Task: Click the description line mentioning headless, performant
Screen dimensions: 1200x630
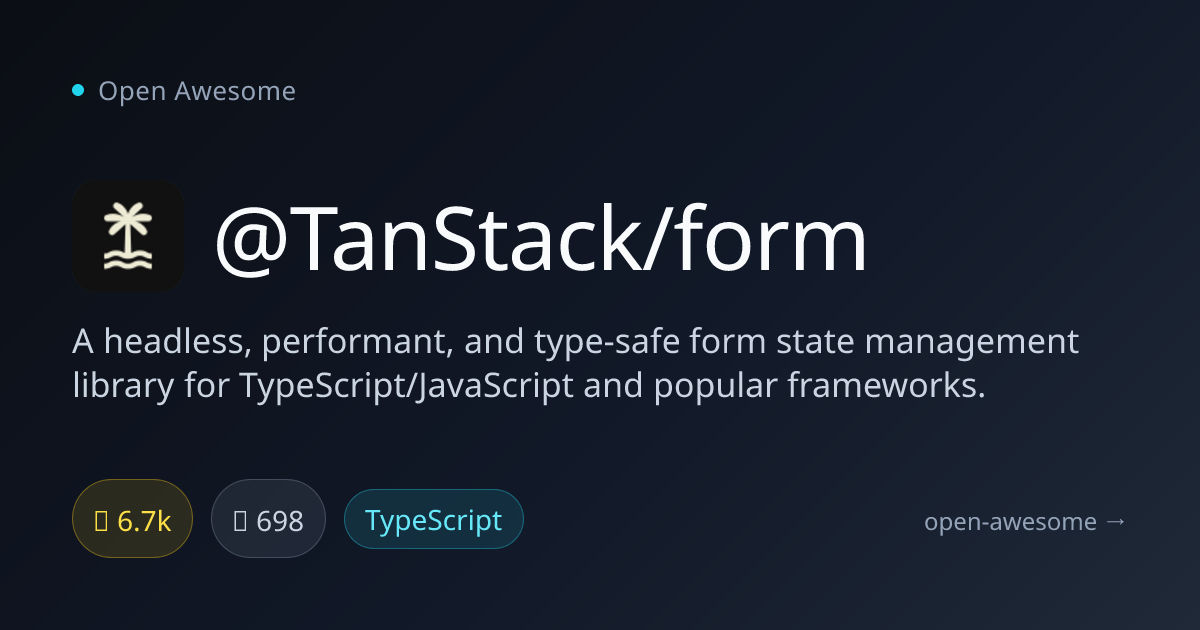Action: [576, 343]
